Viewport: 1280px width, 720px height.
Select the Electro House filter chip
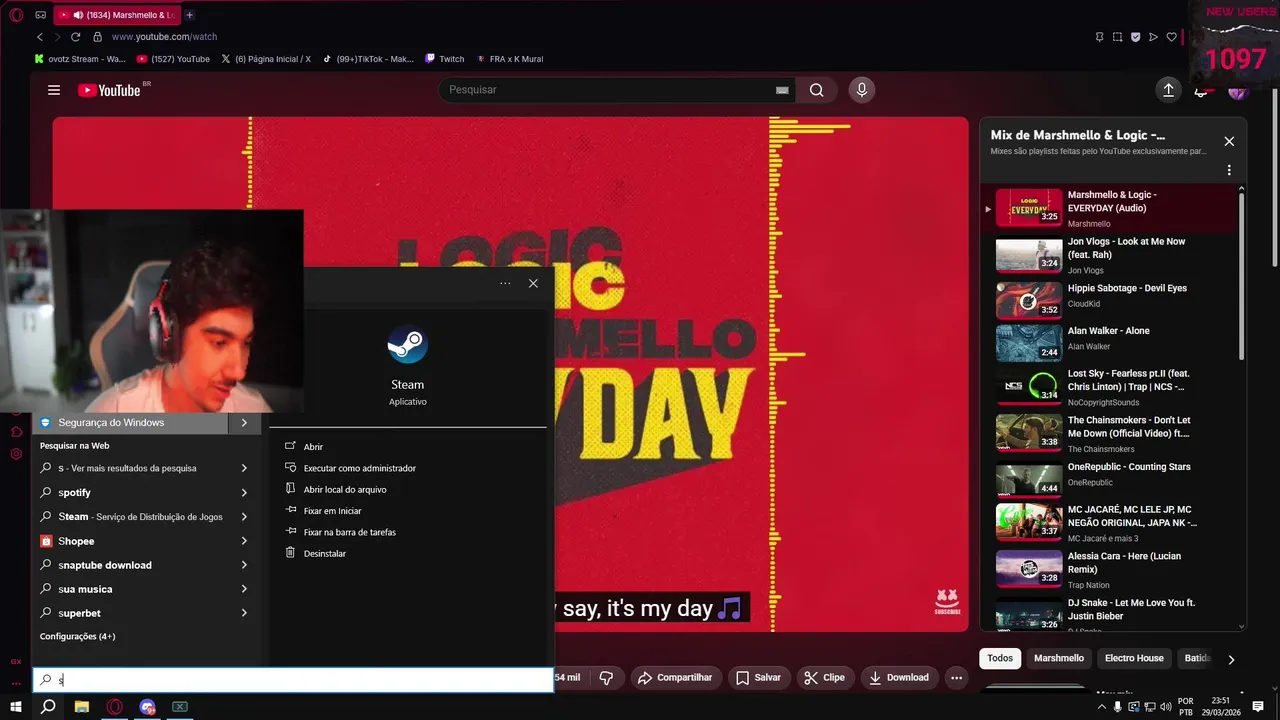[x=1134, y=658]
